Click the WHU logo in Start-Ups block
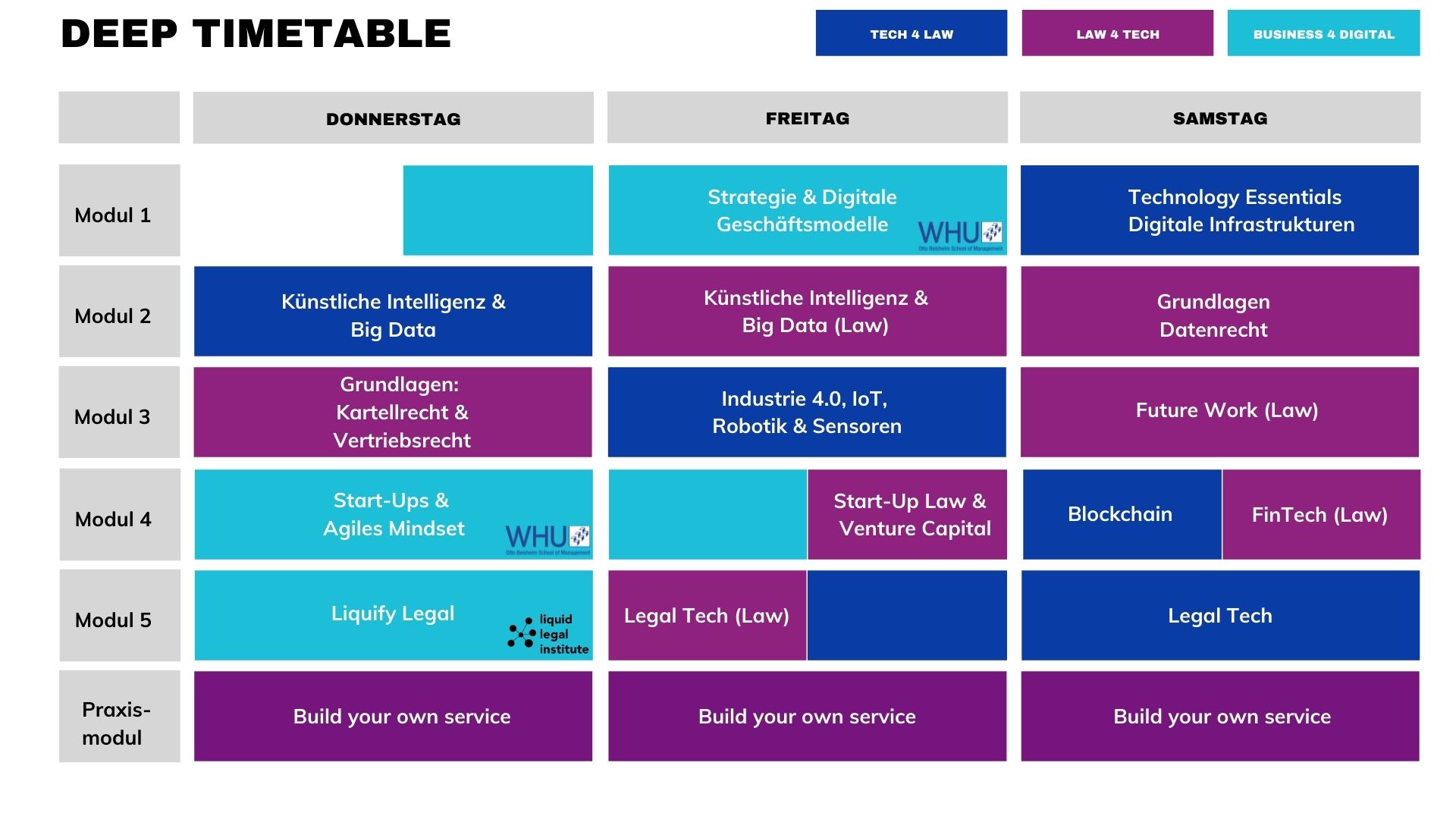 pos(548,540)
